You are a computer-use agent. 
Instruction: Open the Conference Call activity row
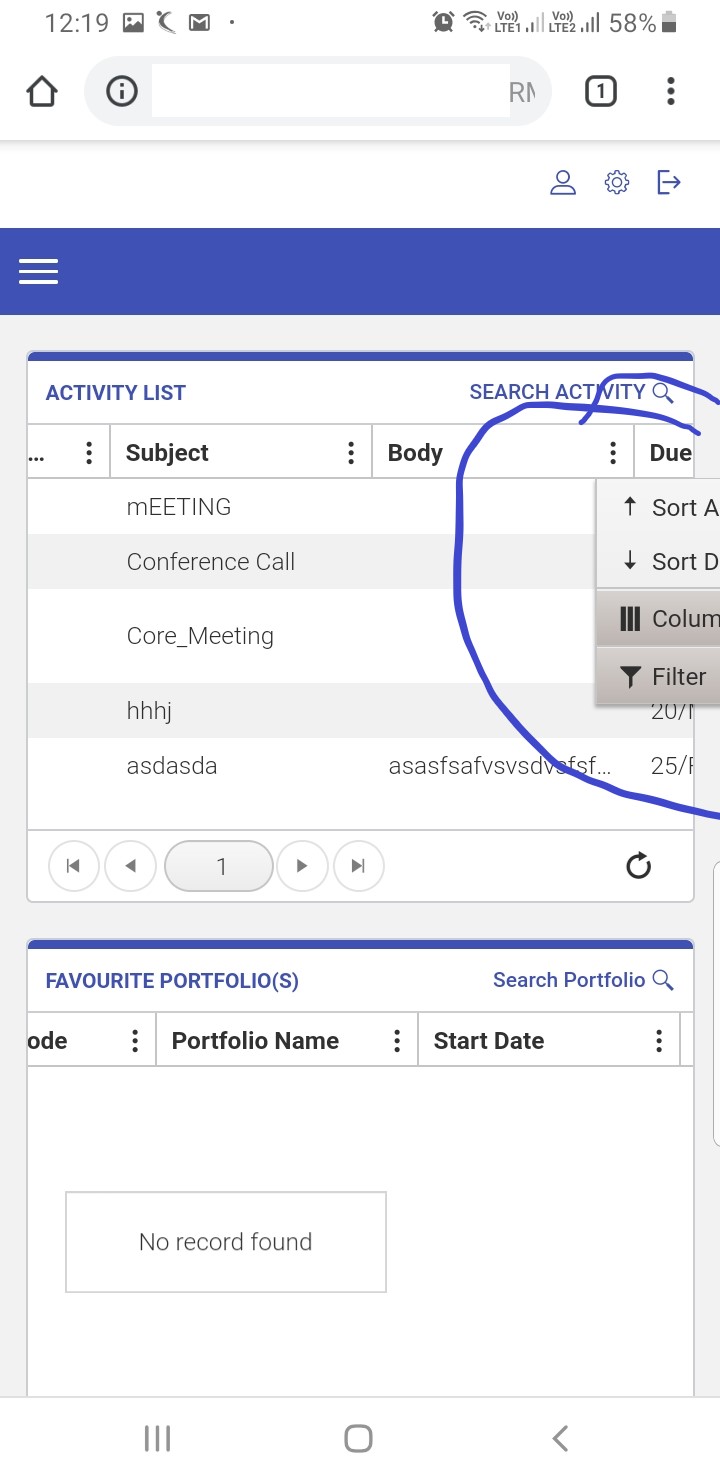(211, 562)
